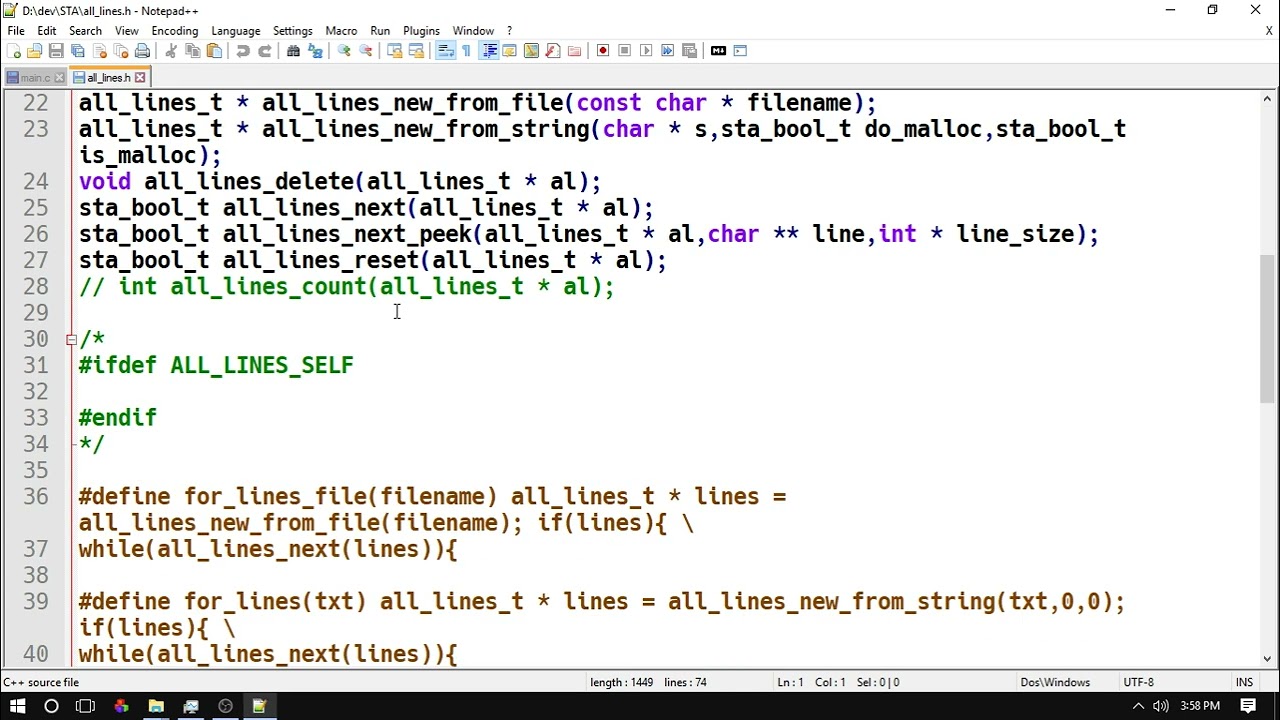Click the Stop Recording macro icon
1280x720 pixels.
[625, 51]
